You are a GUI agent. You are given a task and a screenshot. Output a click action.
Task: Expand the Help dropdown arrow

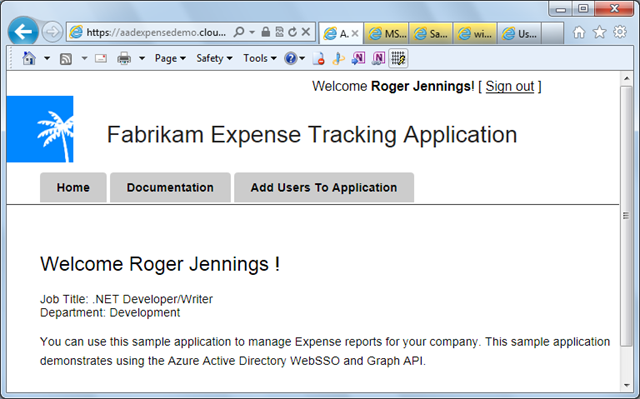(302, 58)
